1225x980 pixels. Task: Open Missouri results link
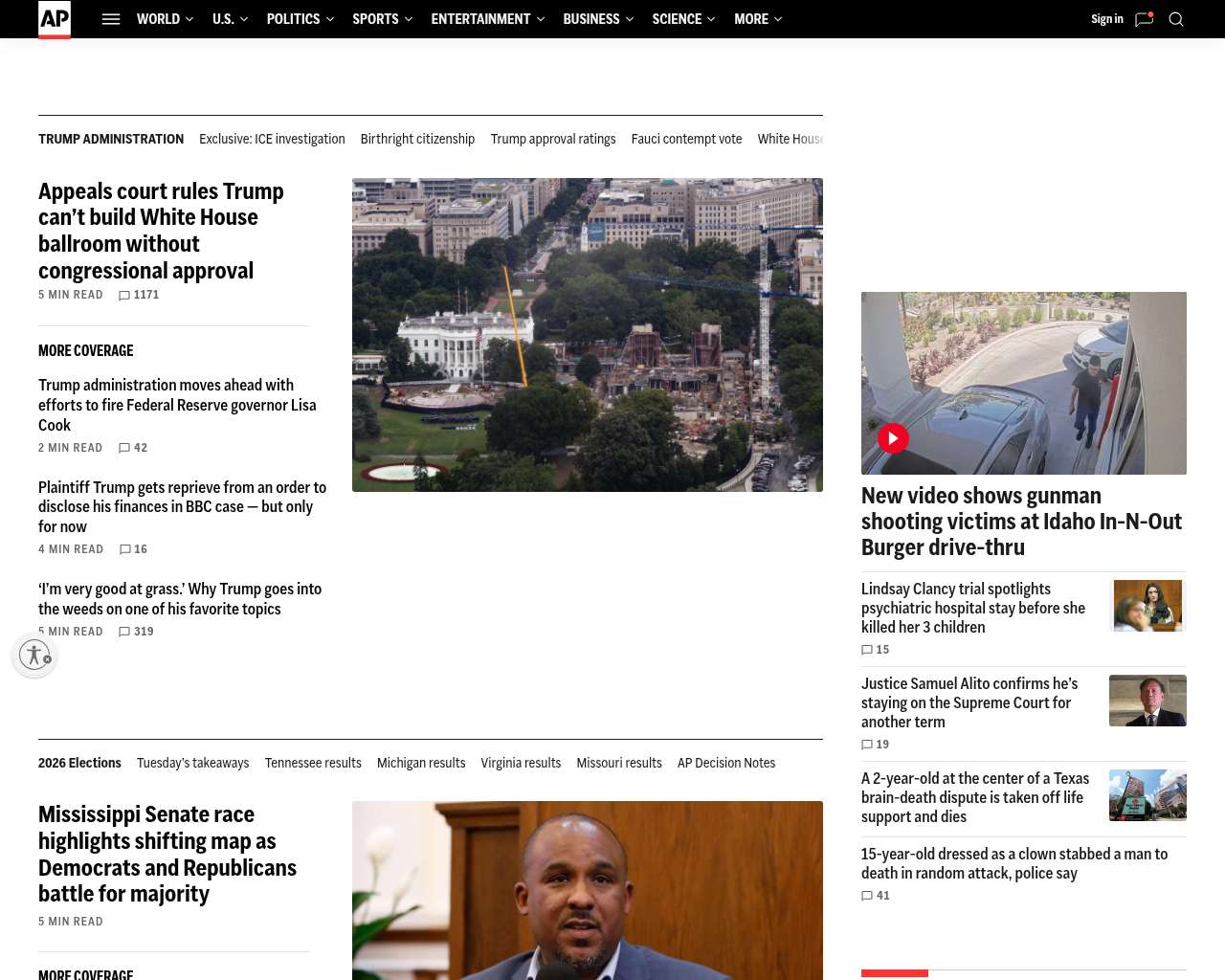point(619,763)
